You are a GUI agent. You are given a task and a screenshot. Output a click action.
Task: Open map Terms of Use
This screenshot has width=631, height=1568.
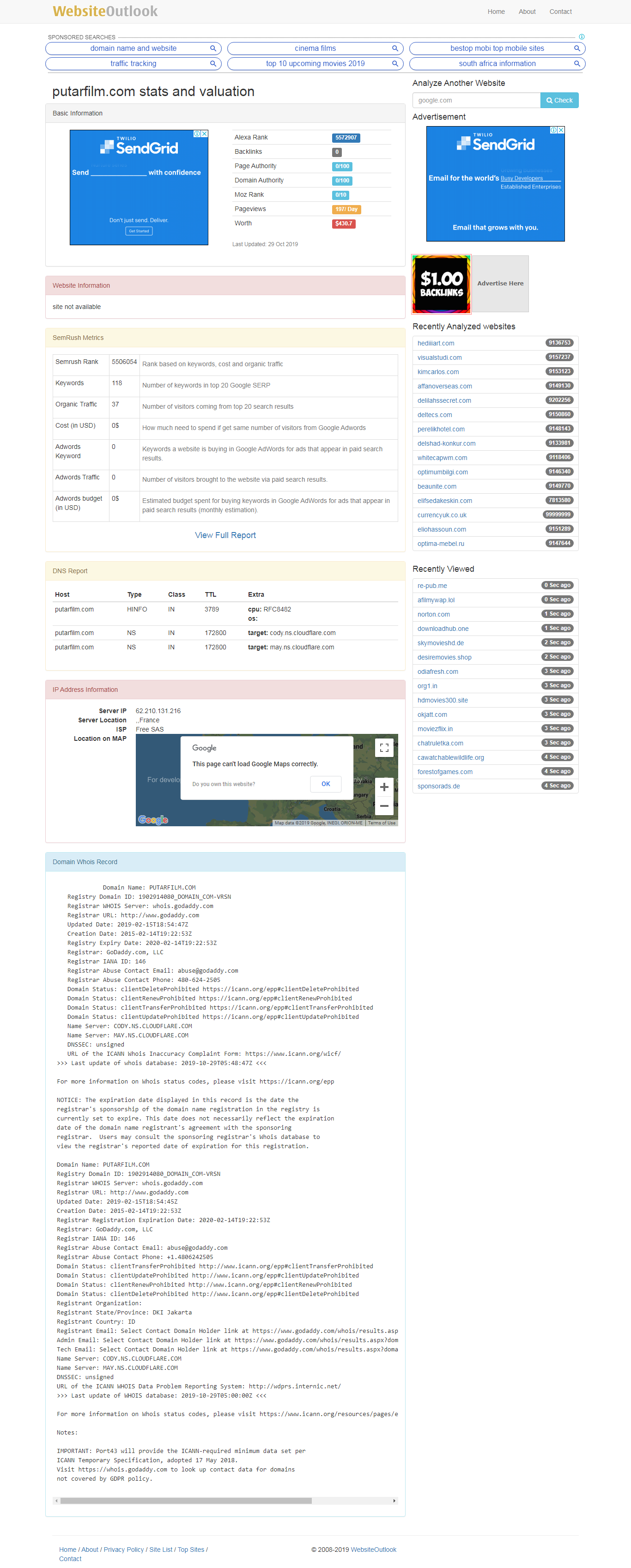click(381, 823)
